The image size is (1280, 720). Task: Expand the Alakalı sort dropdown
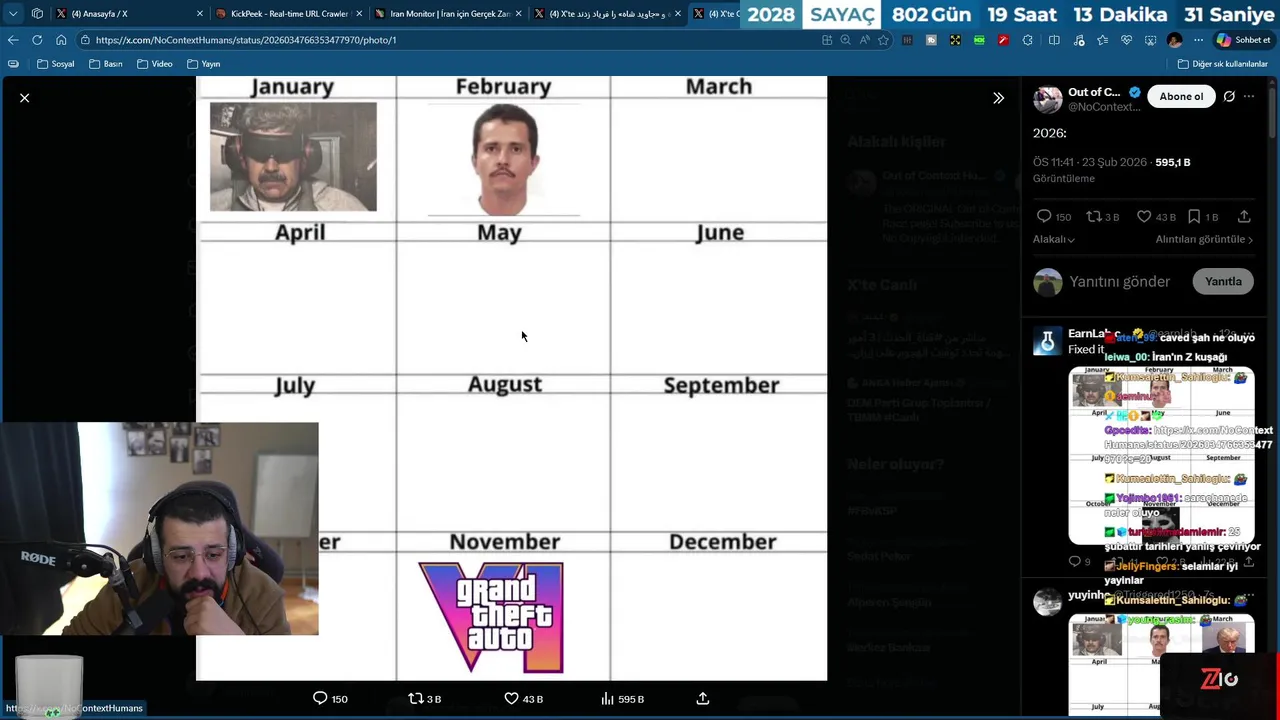[x=1054, y=240]
